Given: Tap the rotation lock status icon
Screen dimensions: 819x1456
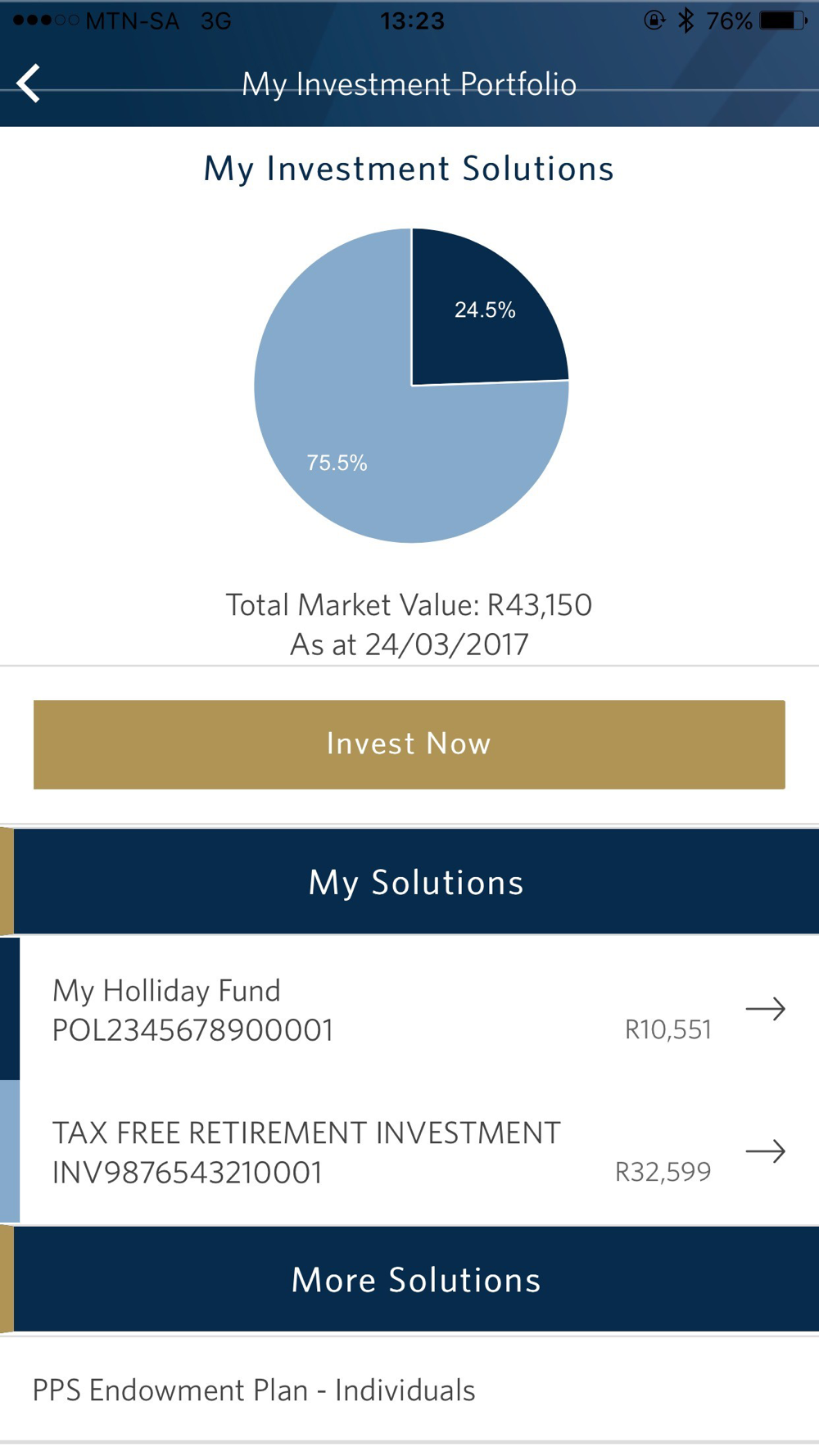Looking at the screenshot, I should (x=654, y=20).
